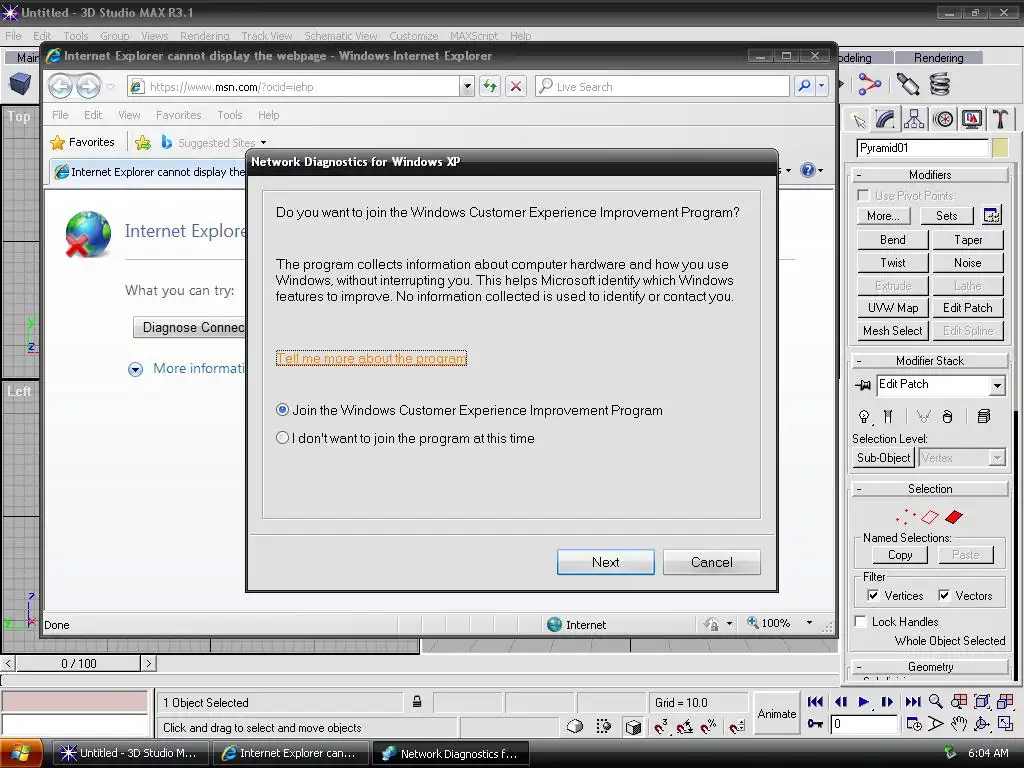Toggle the Pin Stack pushpin icon

point(863,385)
